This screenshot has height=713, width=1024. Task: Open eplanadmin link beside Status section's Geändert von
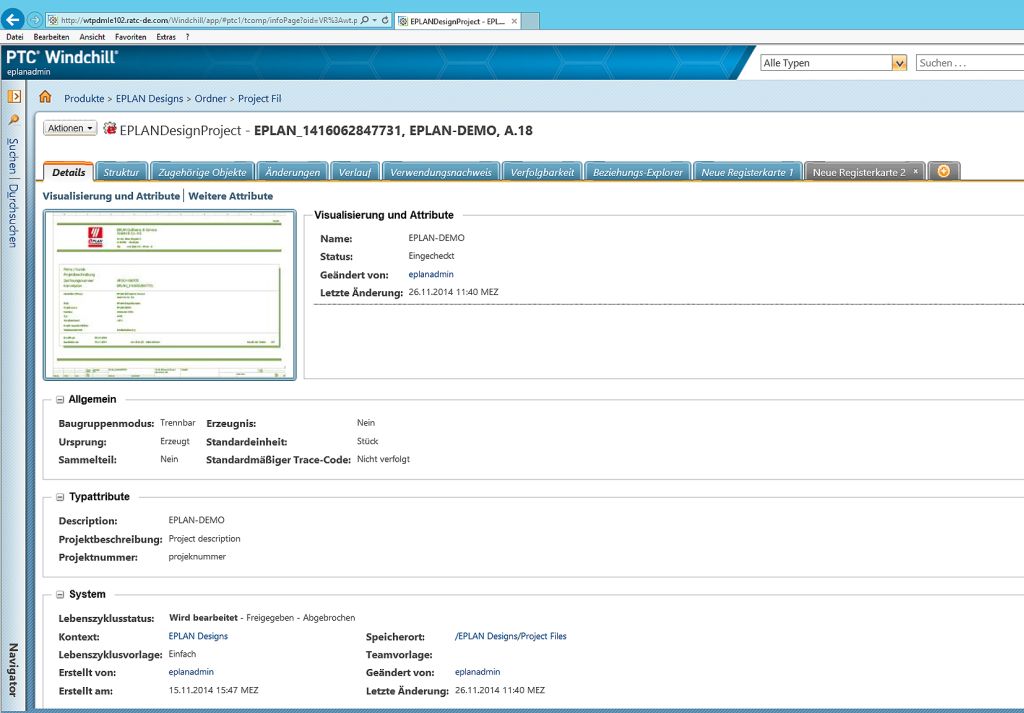pyautogui.click(x=431, y=274)
